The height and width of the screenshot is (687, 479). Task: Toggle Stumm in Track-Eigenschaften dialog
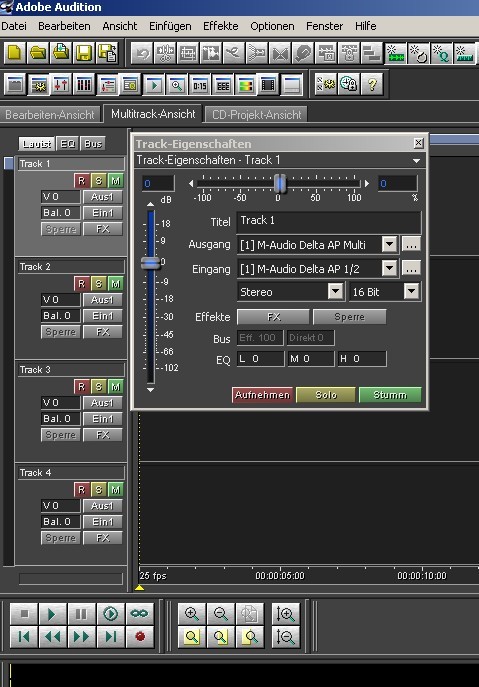point(390,395)
